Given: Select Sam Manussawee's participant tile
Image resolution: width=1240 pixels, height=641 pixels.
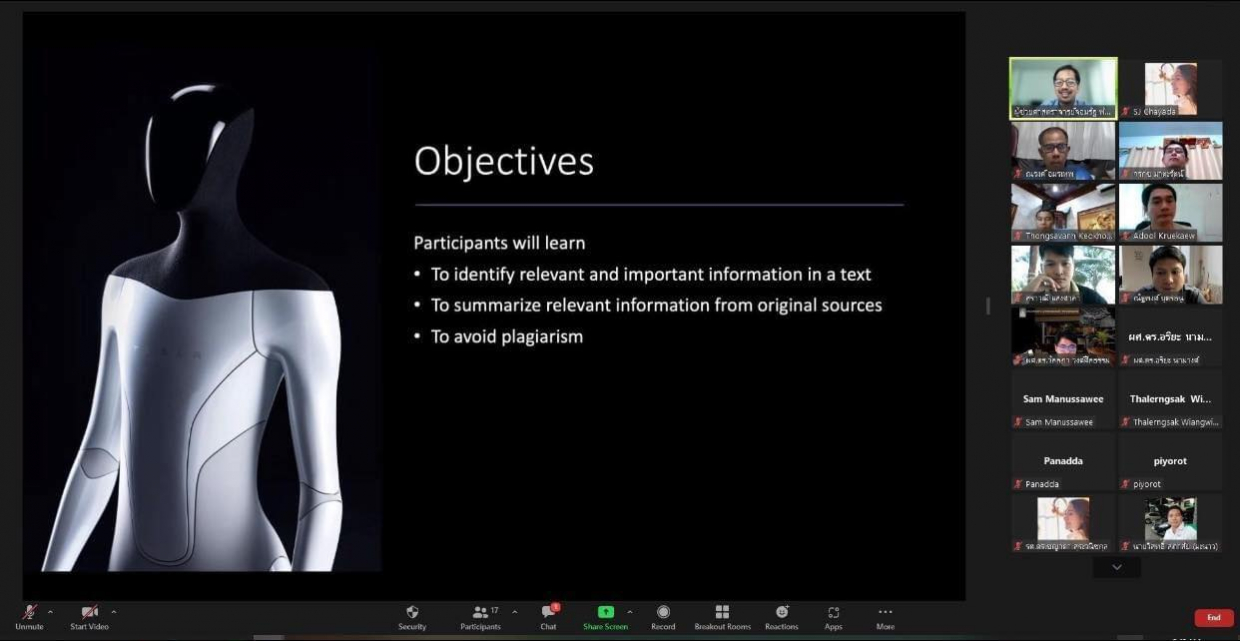Looking at the screenshot, I should pyautogui.click(x=1063, y=400).
